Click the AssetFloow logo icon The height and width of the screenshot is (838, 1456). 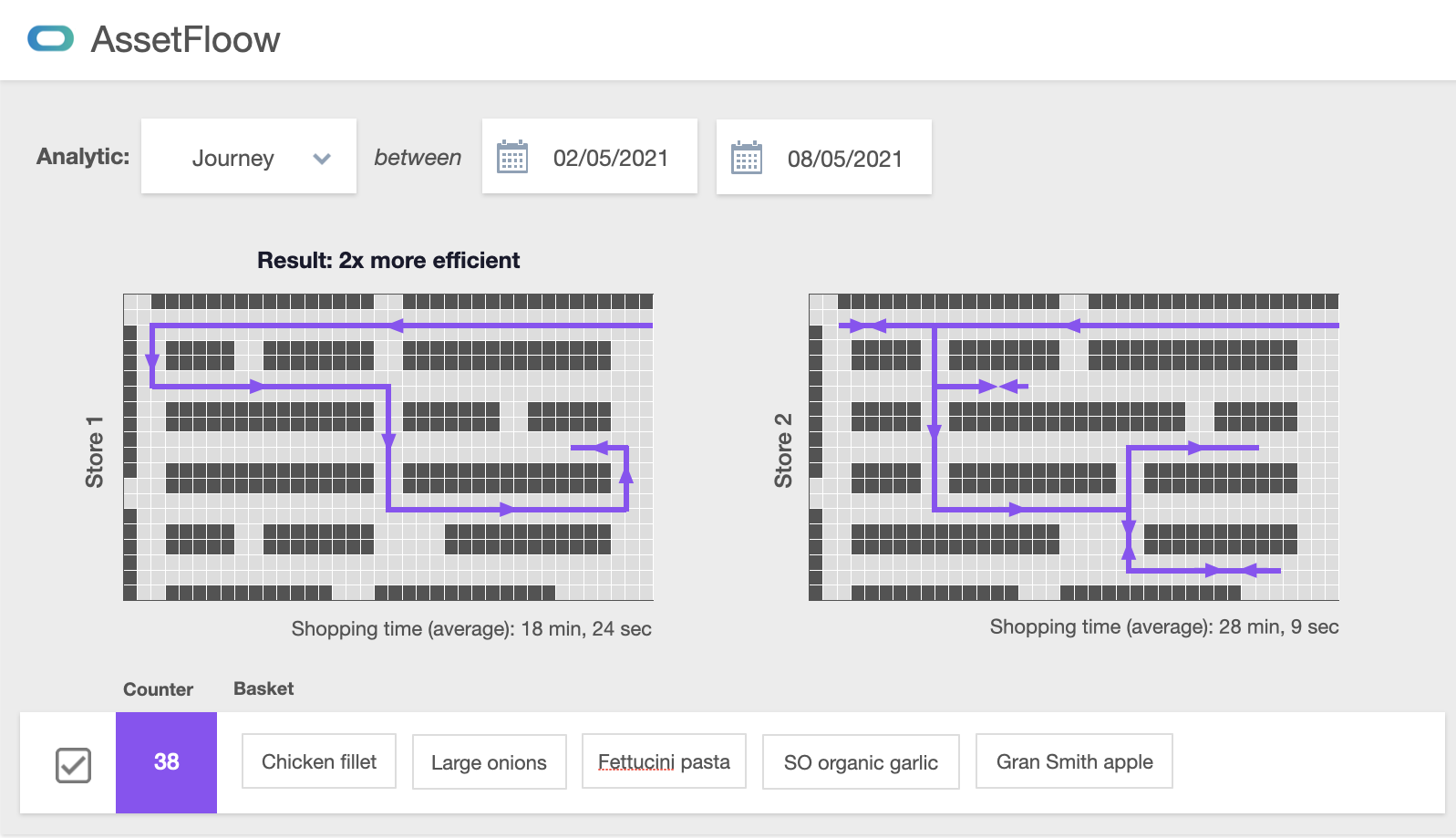coord(51,39)
